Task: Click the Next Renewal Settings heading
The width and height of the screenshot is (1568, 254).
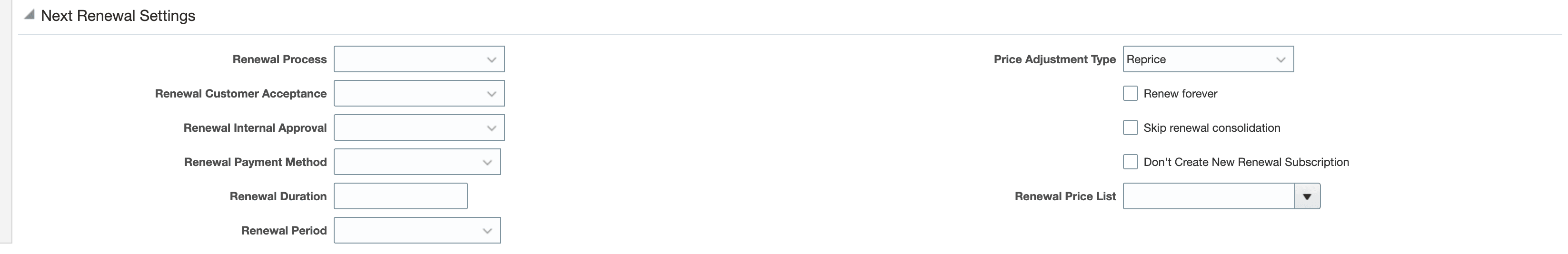Action: [x=118, y=16]
